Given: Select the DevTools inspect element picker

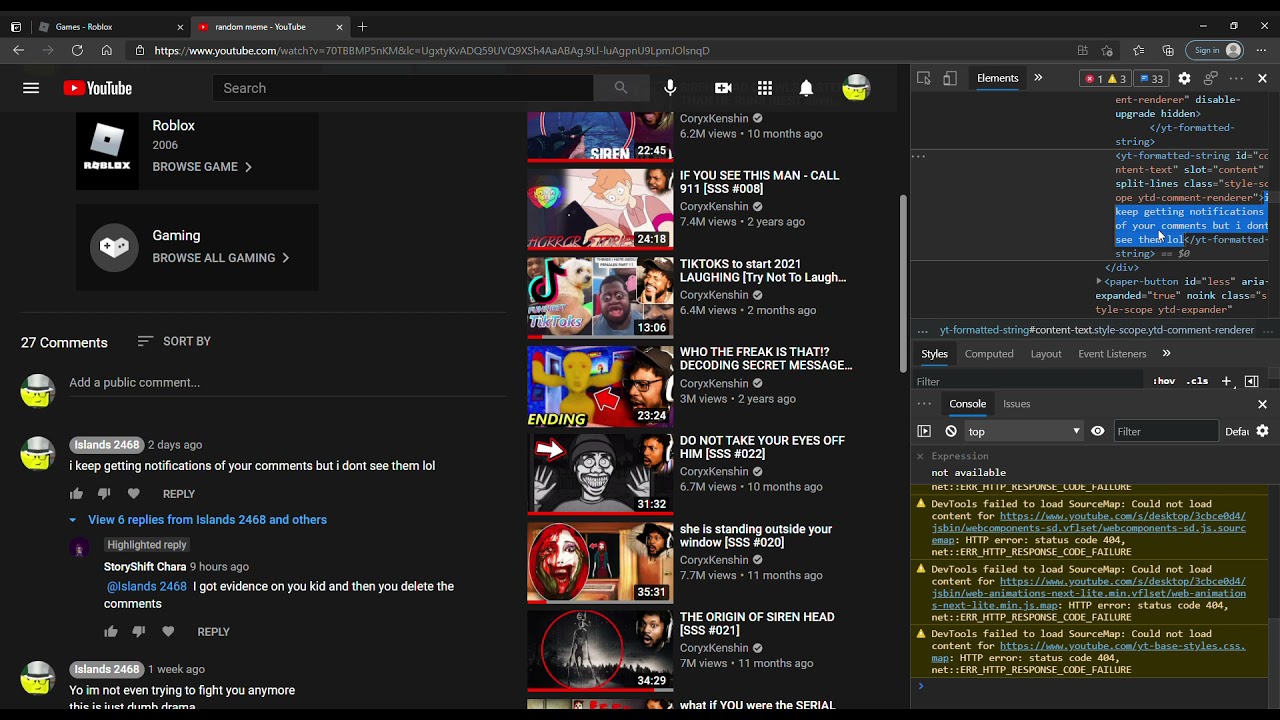Looking at the screenshot, I should 924,78.
